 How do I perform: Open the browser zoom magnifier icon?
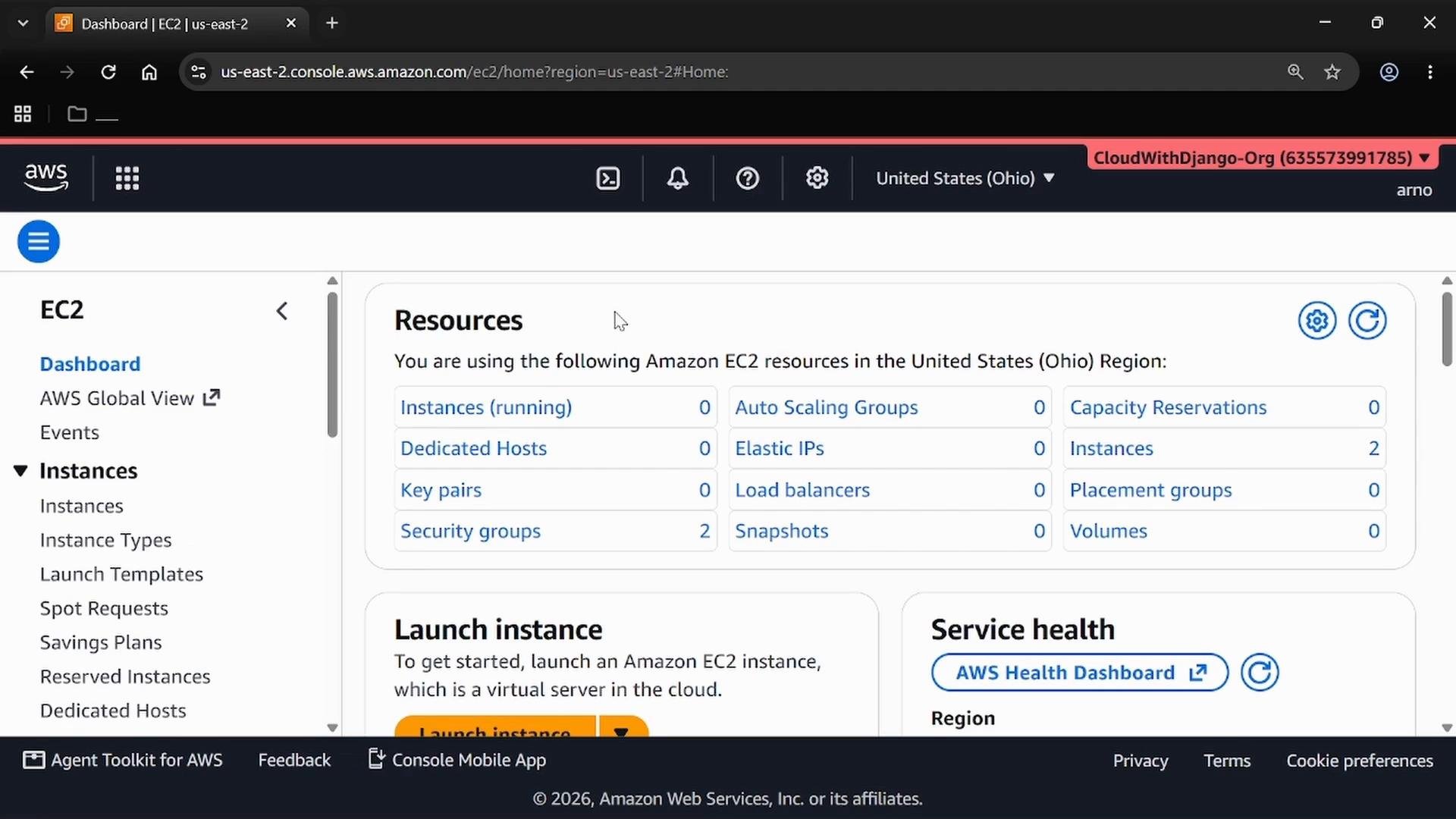[x=1295, y=72]
